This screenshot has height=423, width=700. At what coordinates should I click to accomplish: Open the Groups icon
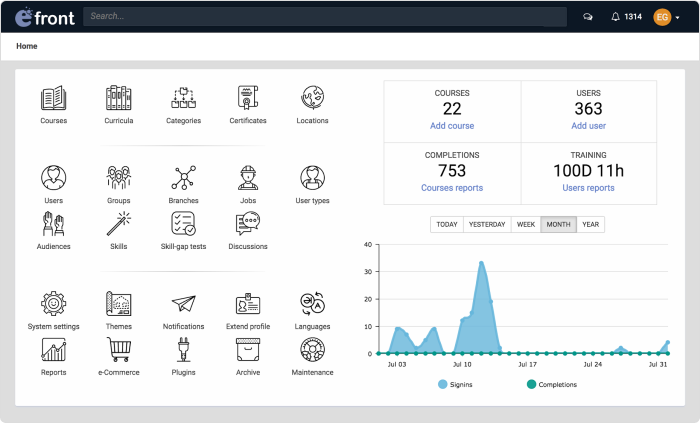pos(118,178)
